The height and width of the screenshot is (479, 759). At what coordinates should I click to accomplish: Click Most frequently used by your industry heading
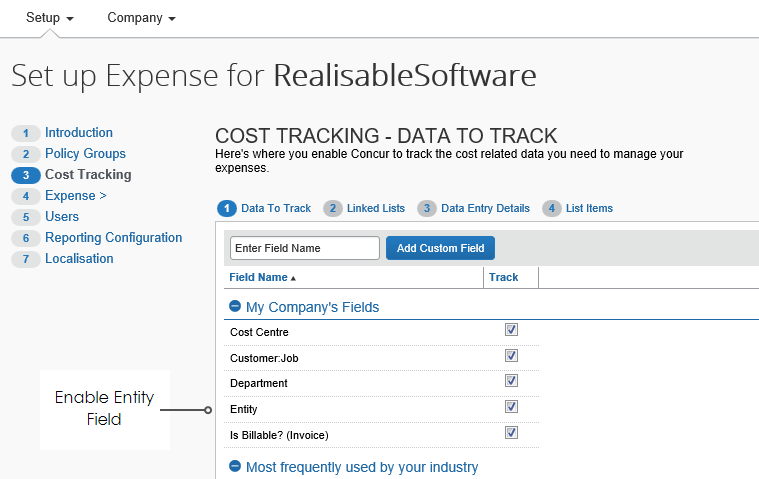coord(362,467)
